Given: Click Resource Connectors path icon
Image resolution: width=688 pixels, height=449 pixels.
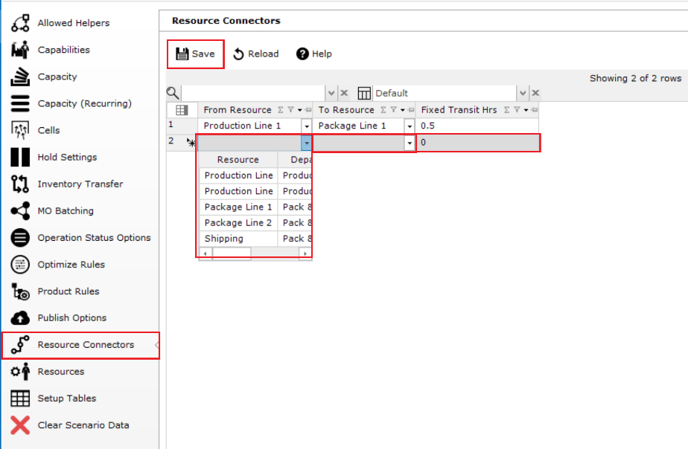Looking at the screenshot, I should click(20, 345).
